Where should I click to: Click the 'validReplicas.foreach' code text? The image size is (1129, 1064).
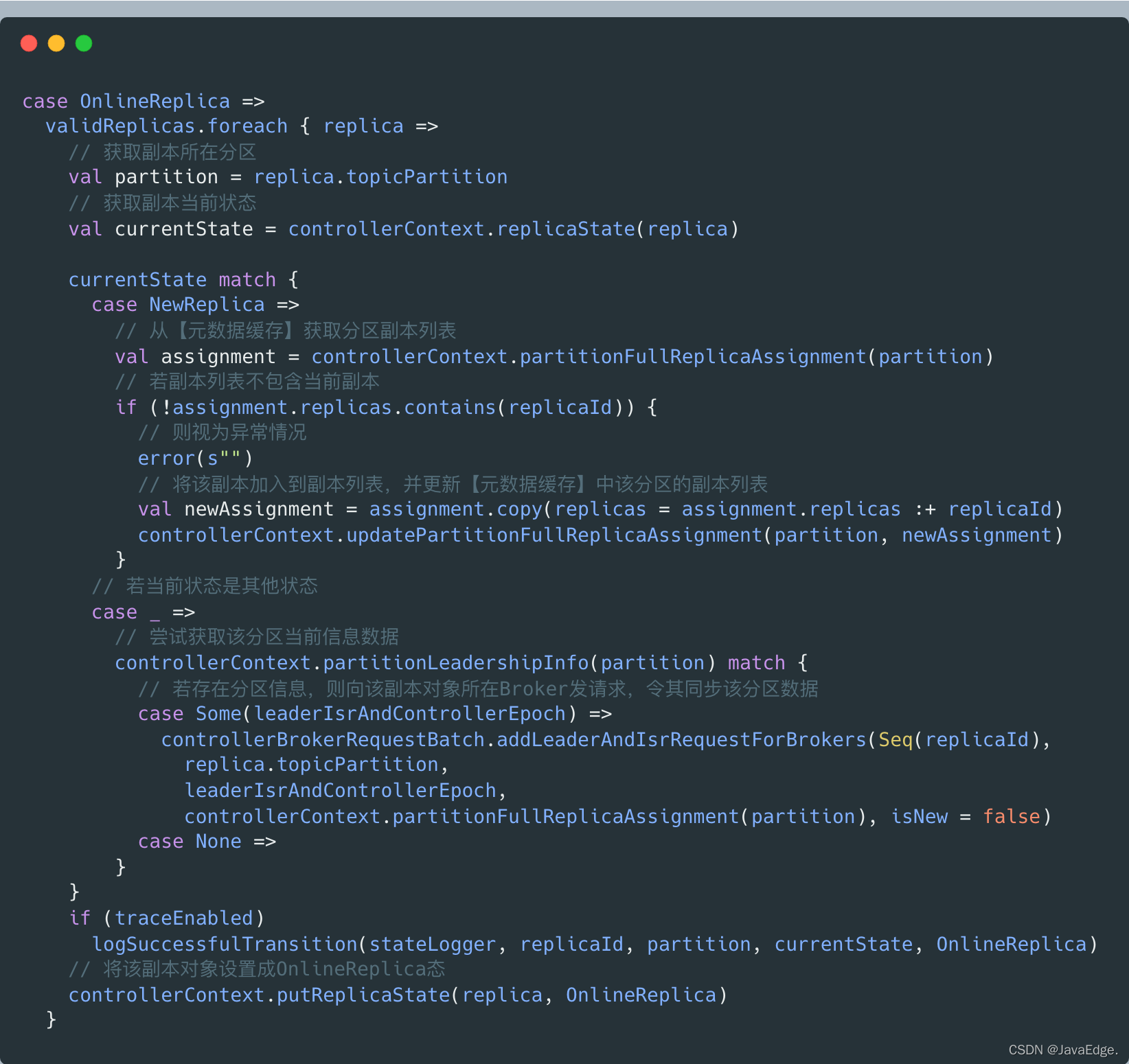(x=167, y=126)
